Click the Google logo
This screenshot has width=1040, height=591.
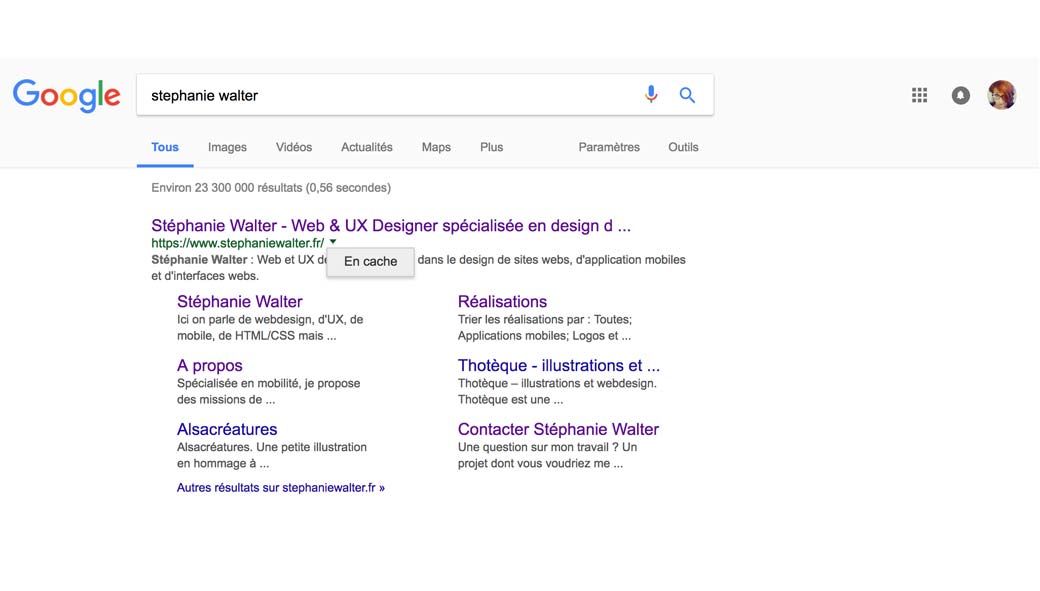pyautogui.click(x=66, y=96)
